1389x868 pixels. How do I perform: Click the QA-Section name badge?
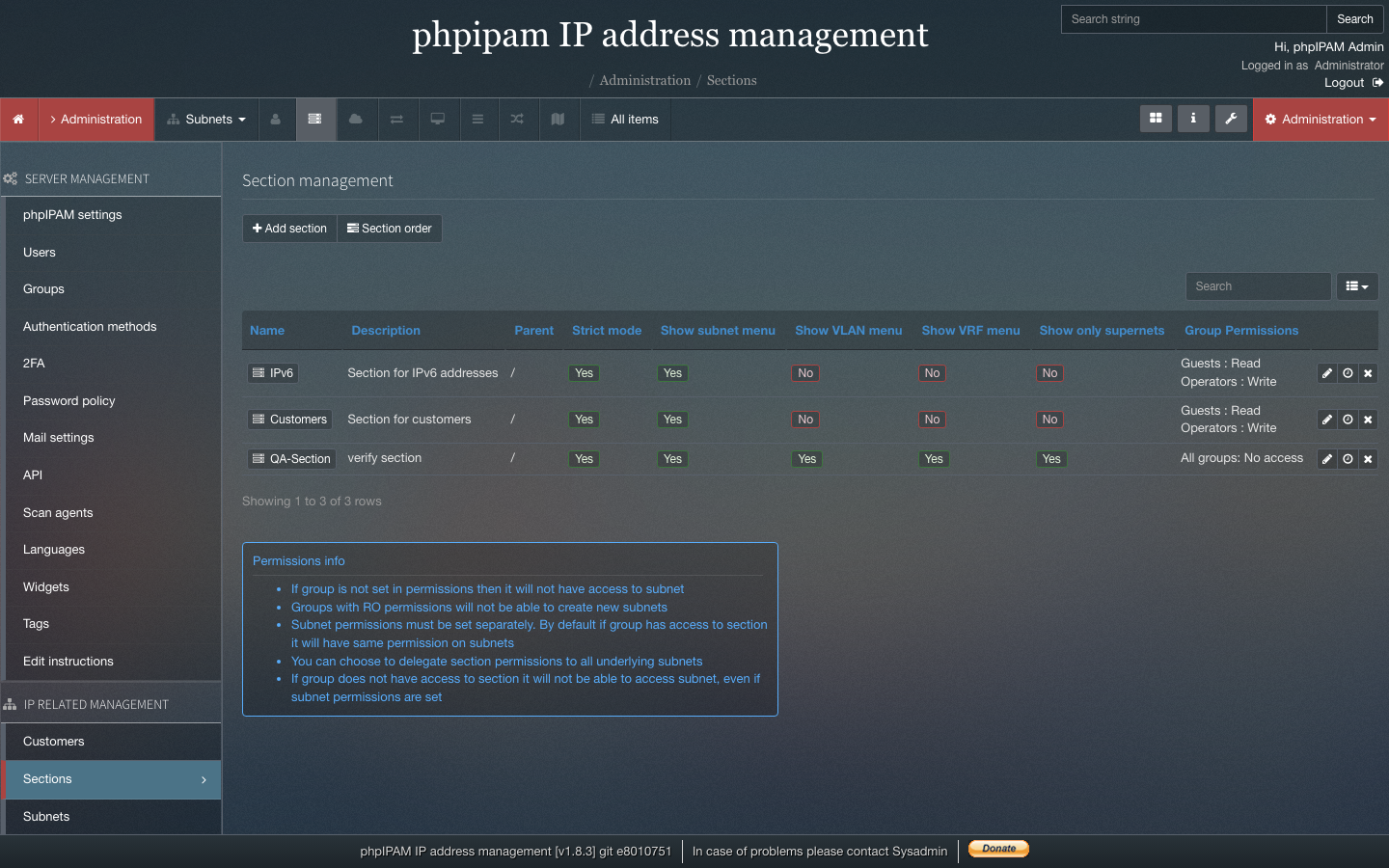tap(291, 459)
